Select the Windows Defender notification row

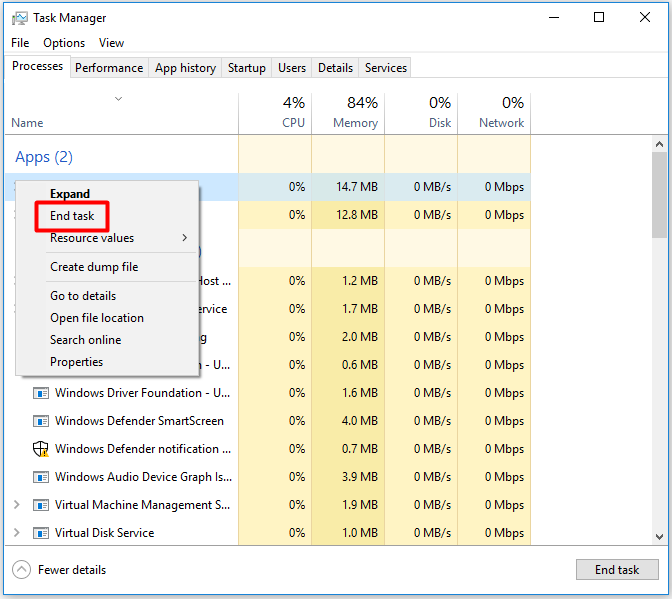click(x=268, y=449)
